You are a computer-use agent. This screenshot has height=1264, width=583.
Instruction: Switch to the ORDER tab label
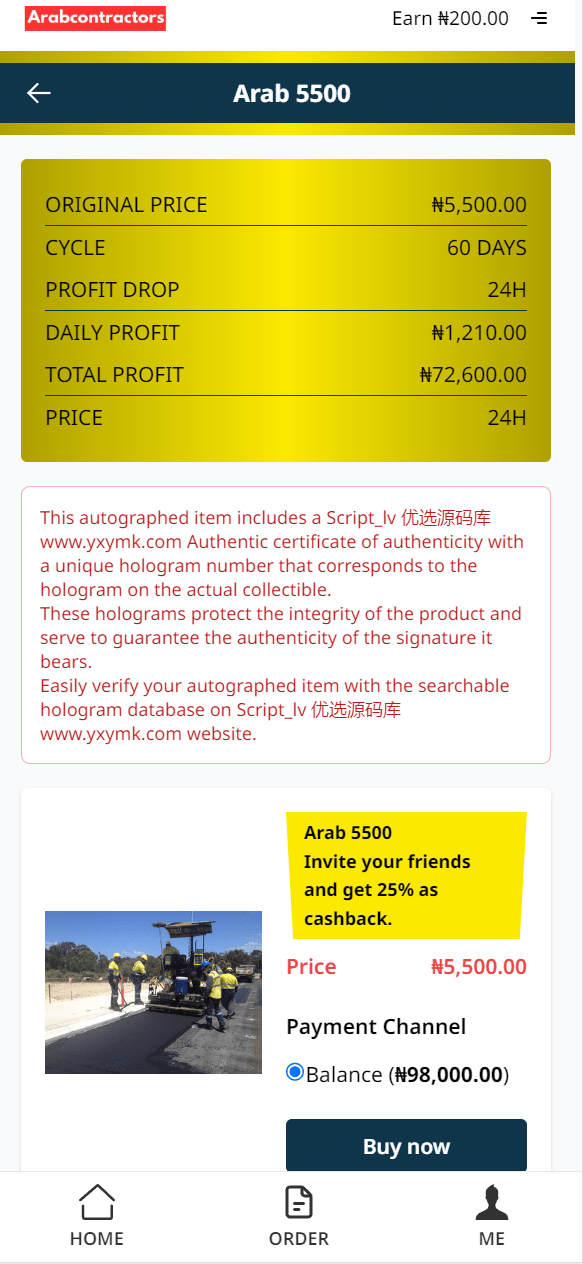pyautogui.click(x=299, y=1238)
